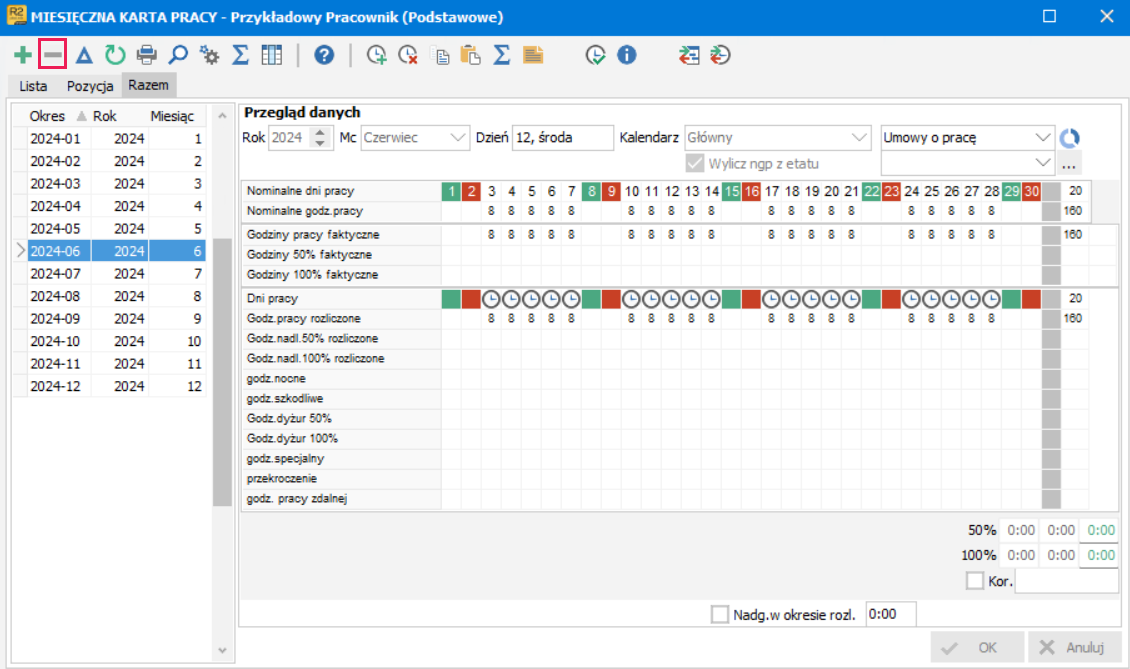The image size is (1130, 669).
Task: Open the Umowy o pracę dropdown
Action: [966, 138]
